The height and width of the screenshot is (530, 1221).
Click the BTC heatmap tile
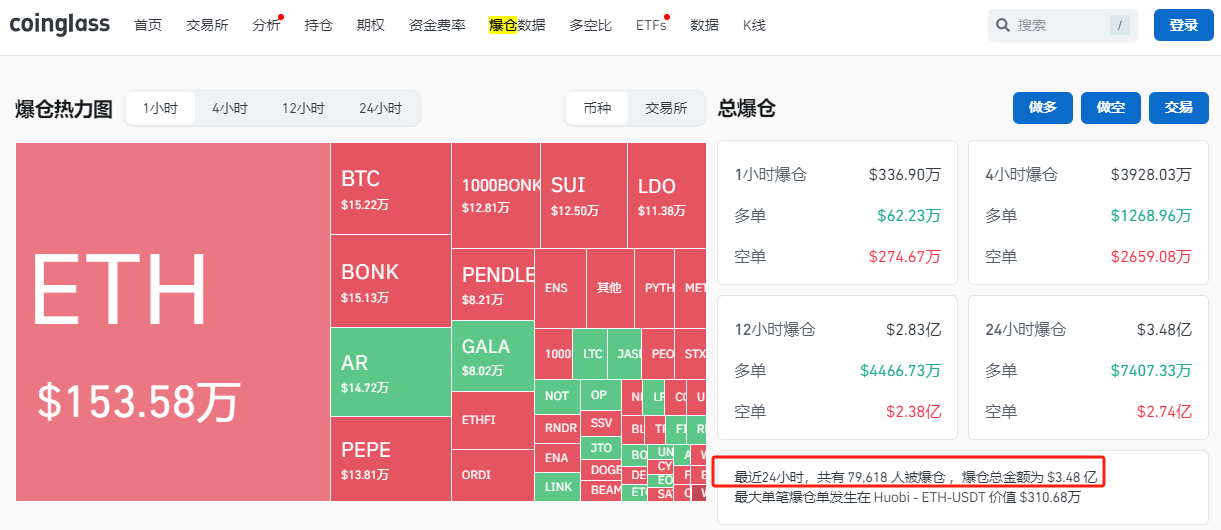[390, 188]
